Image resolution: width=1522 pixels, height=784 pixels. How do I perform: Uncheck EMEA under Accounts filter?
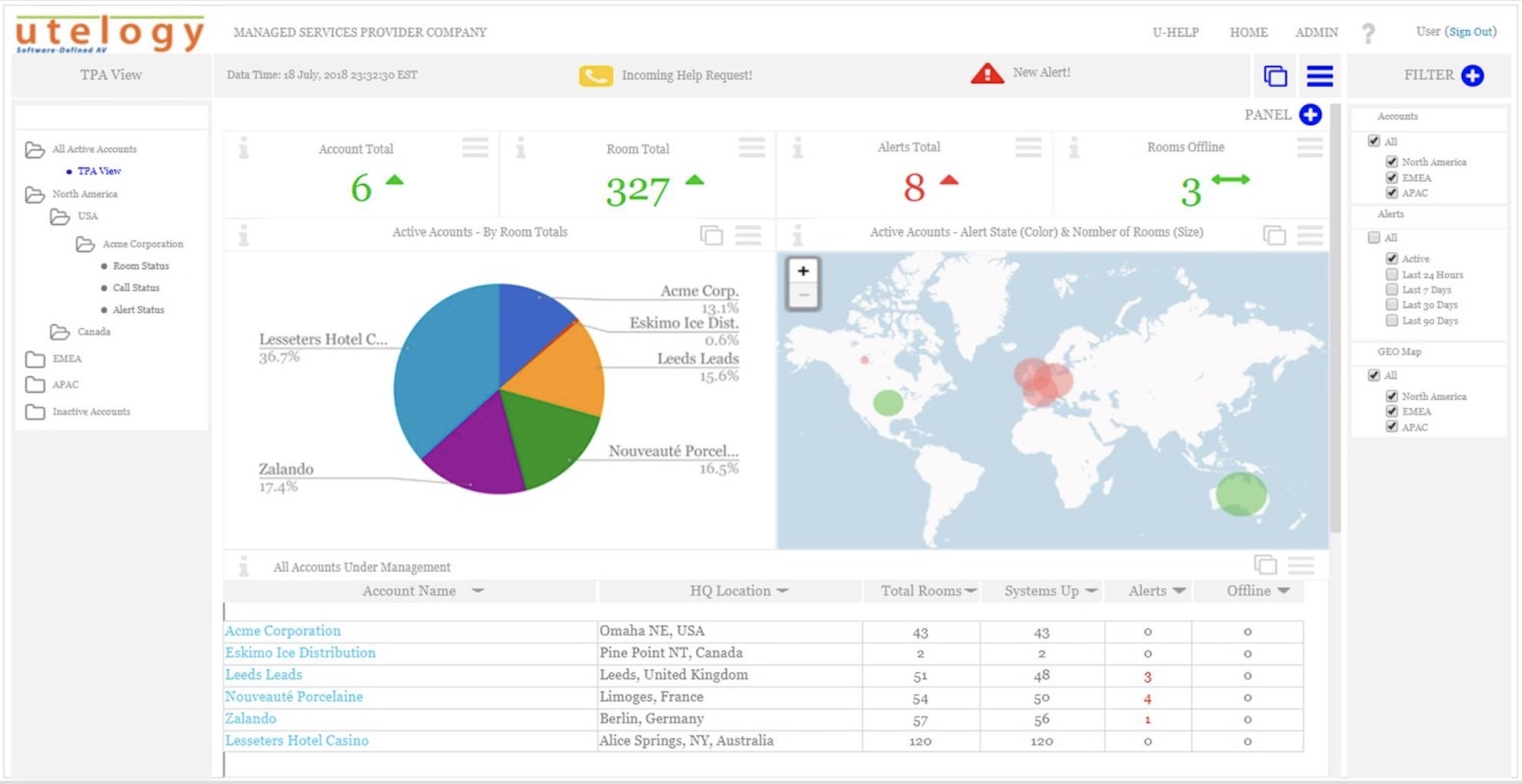[1391, 177]
